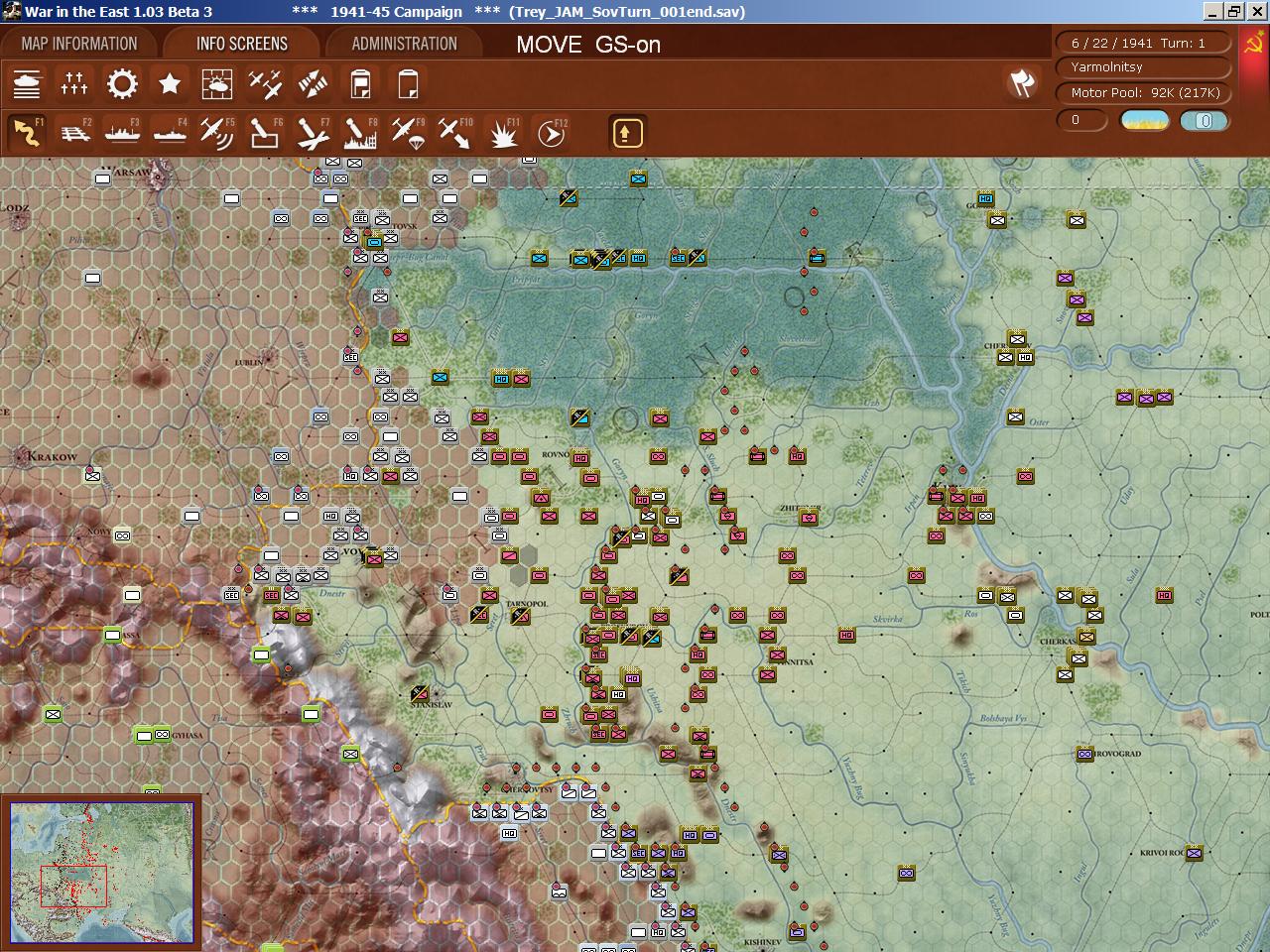The height and width of the screenshot is (952, 1270).
Task: Open the losses screen with crosses icon
Action: 74,84
